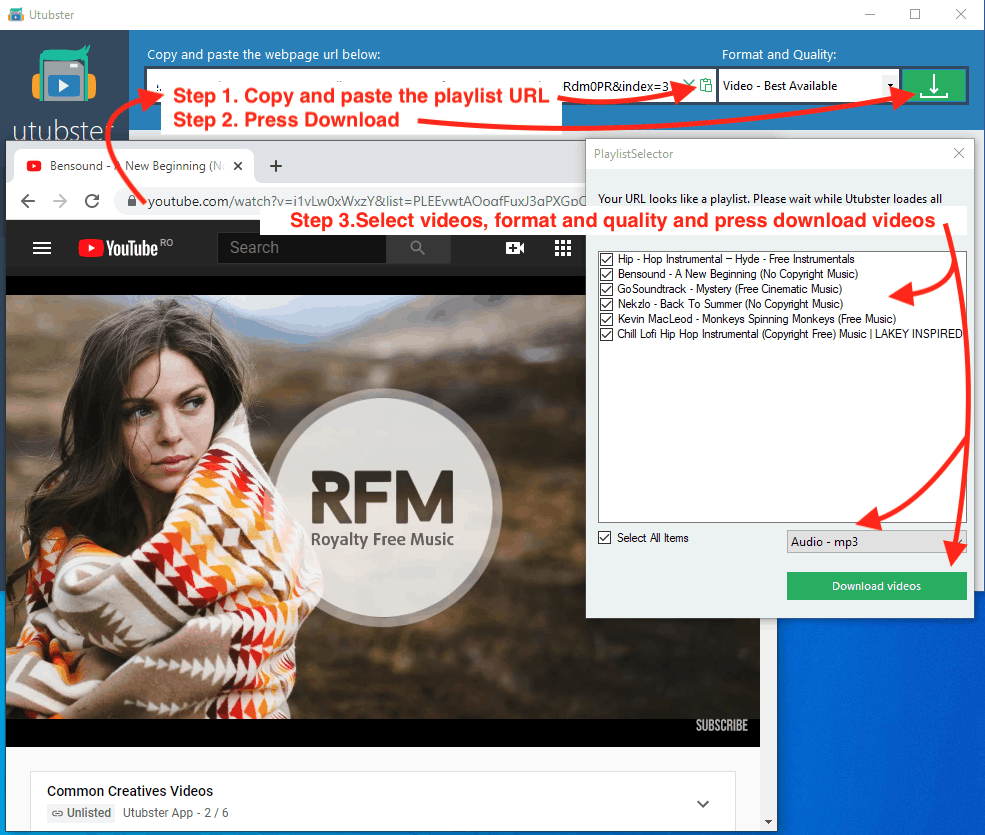Expand the Common Creatives Videos playlist chevron
This screenshot has height=835, width=985.
(703, 804)
